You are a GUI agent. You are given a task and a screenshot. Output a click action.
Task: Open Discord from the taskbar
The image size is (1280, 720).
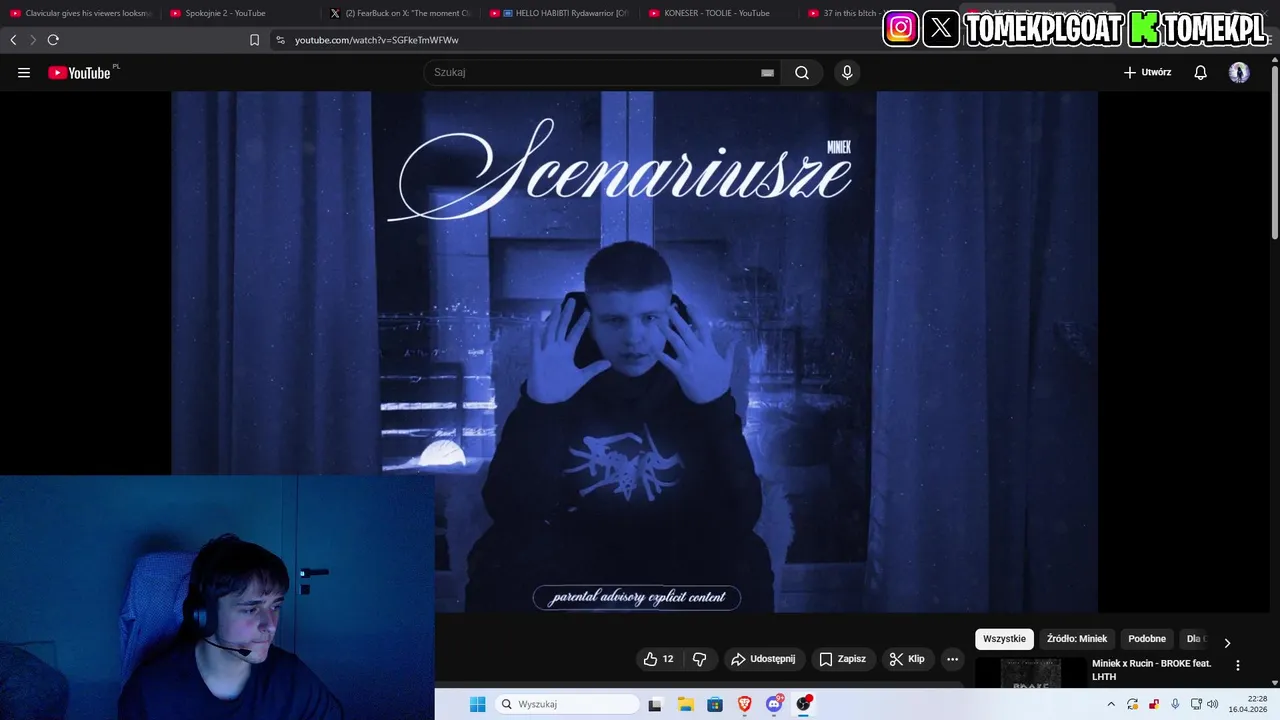point(774,704)
